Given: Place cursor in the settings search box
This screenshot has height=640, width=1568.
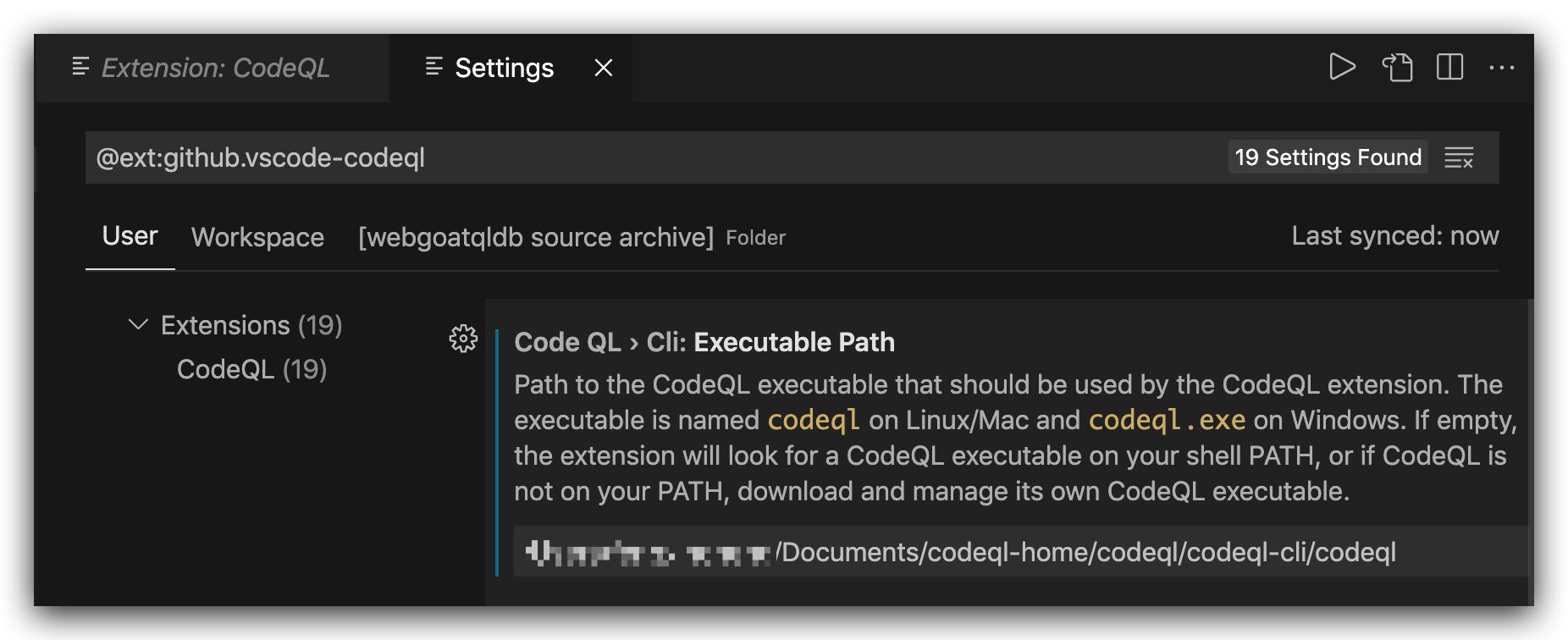Looking at the screenshot, I should pos(593,157).
